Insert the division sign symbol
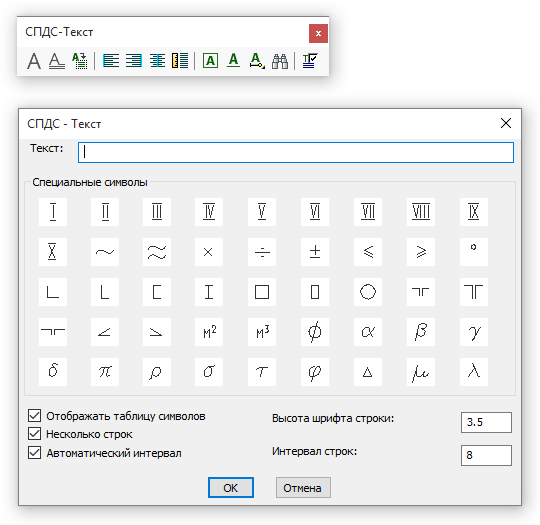 (x=262, y=252)
